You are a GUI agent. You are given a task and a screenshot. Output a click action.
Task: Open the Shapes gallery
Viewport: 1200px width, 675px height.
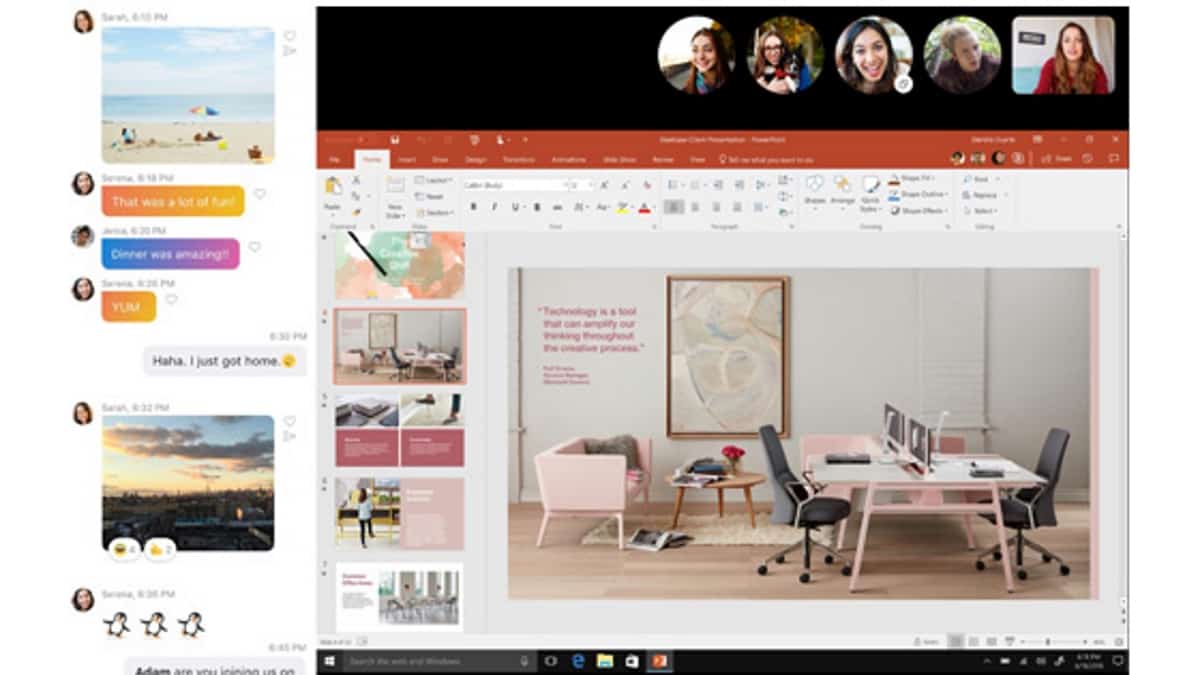(x=815, y=188)
